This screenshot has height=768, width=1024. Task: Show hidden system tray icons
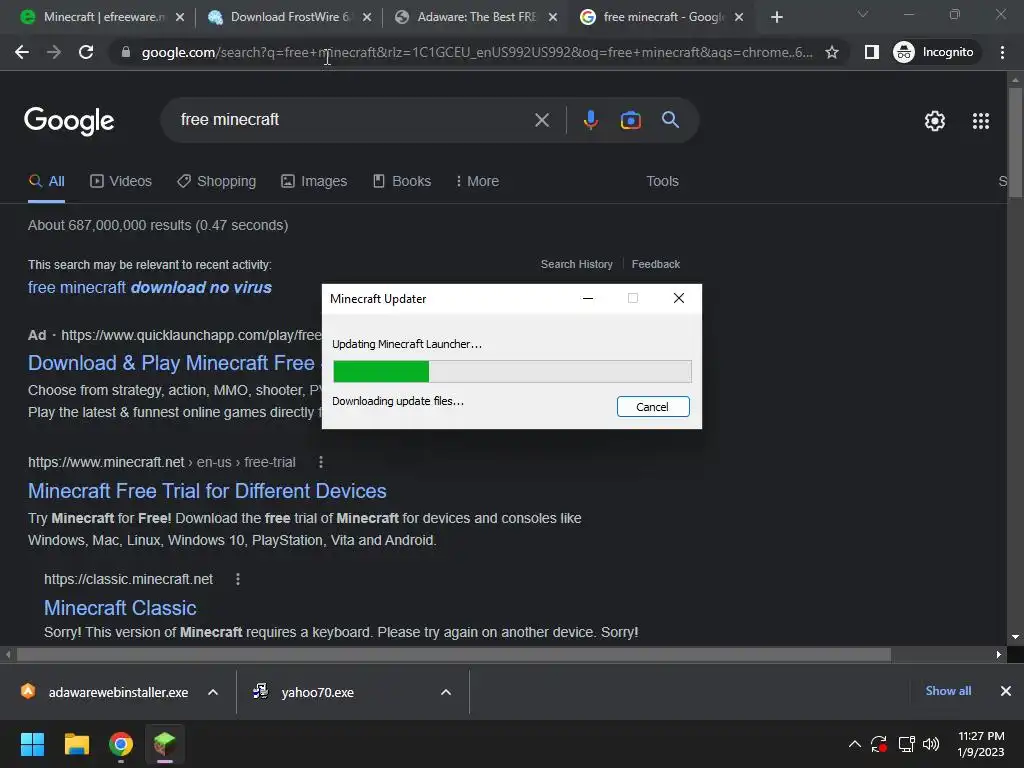(854, 744)
